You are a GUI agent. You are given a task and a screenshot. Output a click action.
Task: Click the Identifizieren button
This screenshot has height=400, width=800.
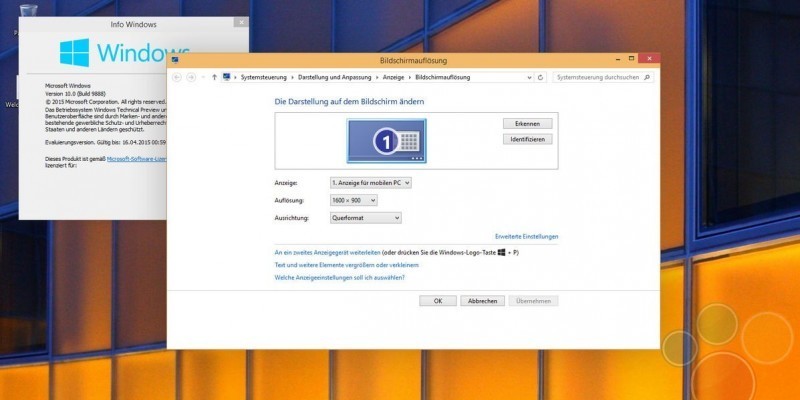coord(528,139)
